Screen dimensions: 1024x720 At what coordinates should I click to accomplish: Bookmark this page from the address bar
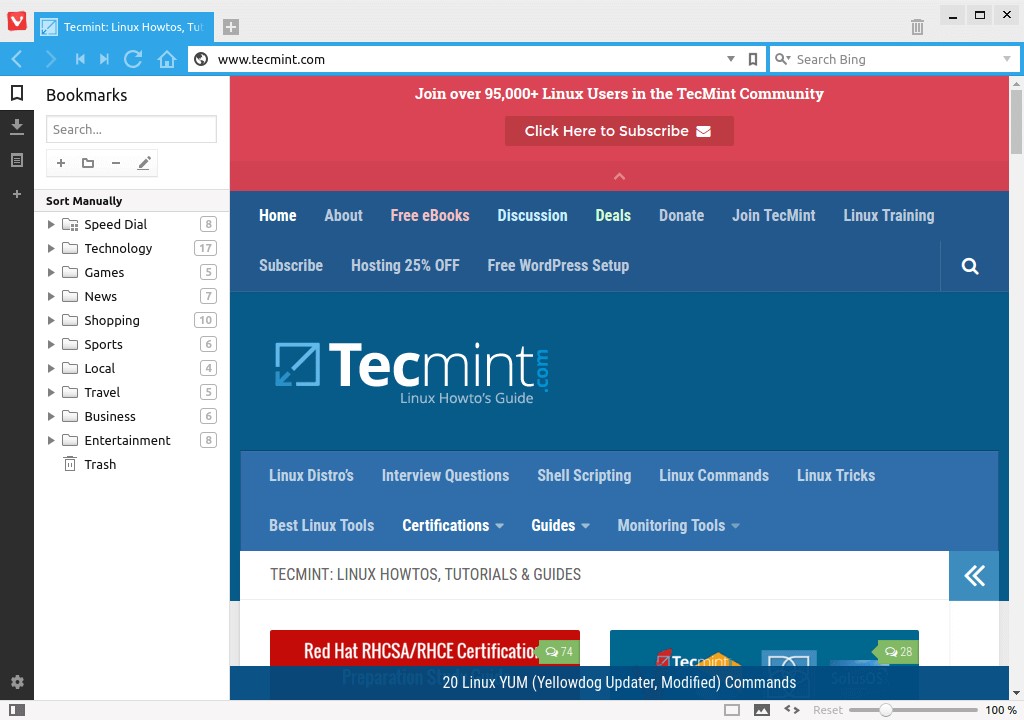pos(752,59)
